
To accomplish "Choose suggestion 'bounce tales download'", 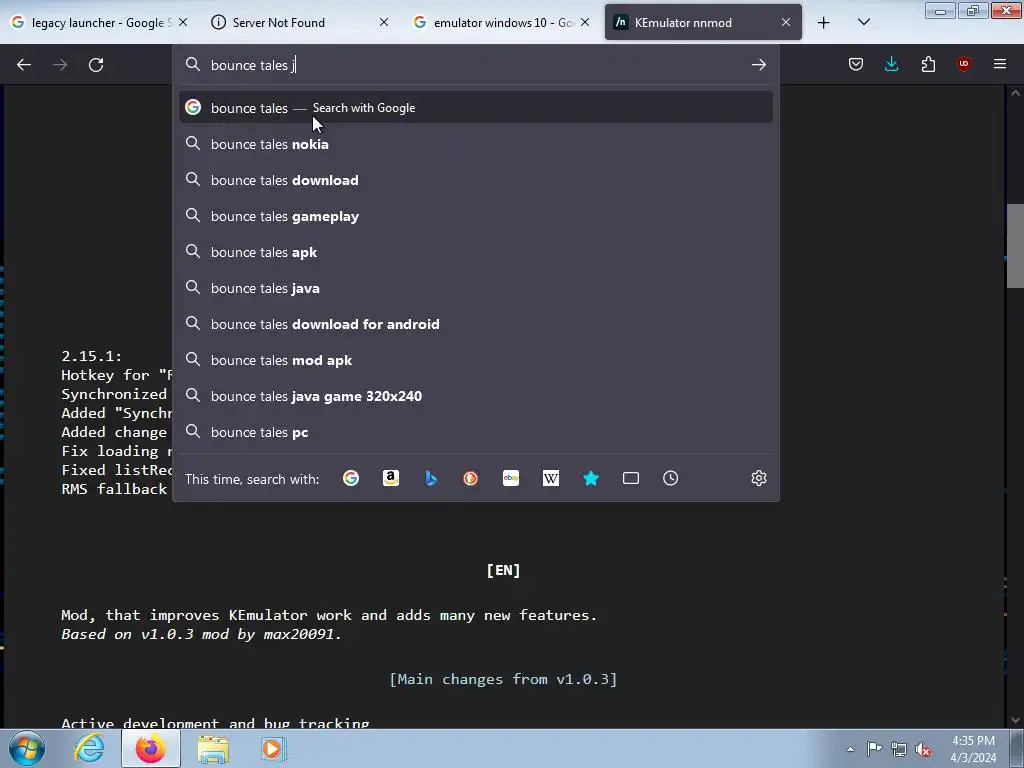I will tap(475, 180).
